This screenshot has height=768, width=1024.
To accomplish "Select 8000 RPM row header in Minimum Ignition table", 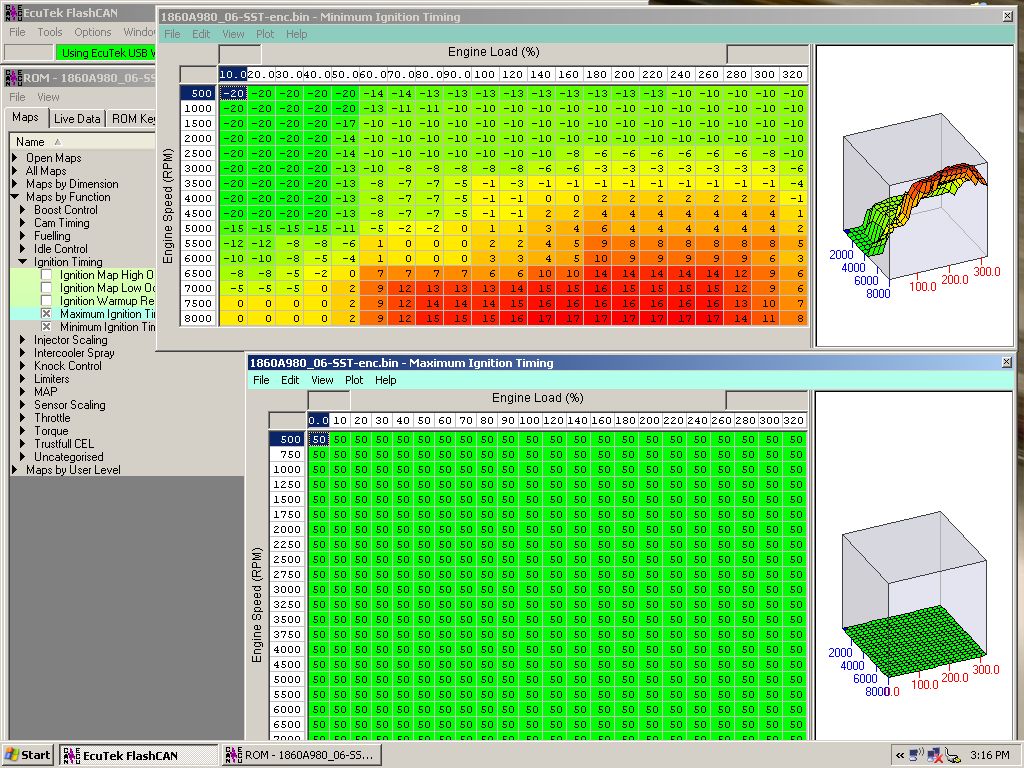I will point(199,319).
